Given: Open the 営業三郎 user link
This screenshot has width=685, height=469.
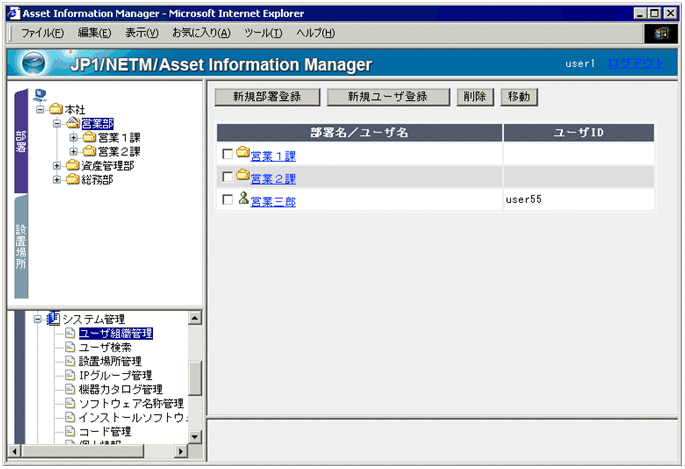Looking at the screenshot, I should tap(273, 201).
